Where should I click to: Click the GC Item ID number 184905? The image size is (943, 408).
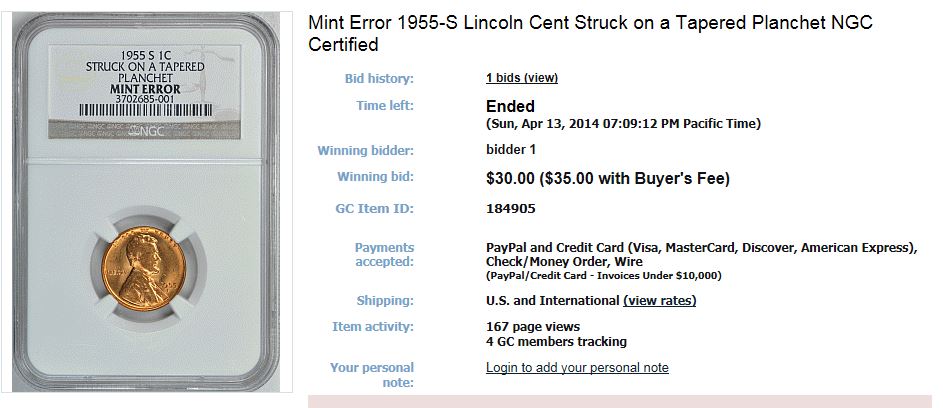pos(511,209)
